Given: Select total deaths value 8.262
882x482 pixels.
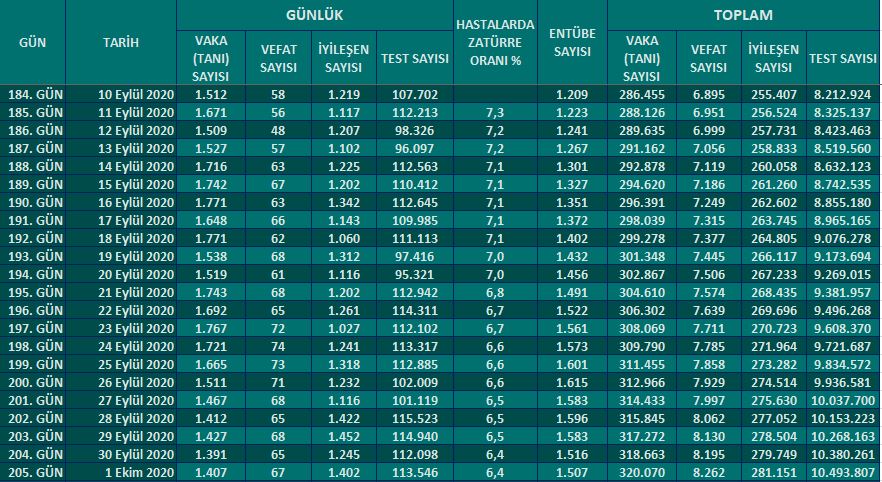Looking at the screenshot, I should (708, 472).
